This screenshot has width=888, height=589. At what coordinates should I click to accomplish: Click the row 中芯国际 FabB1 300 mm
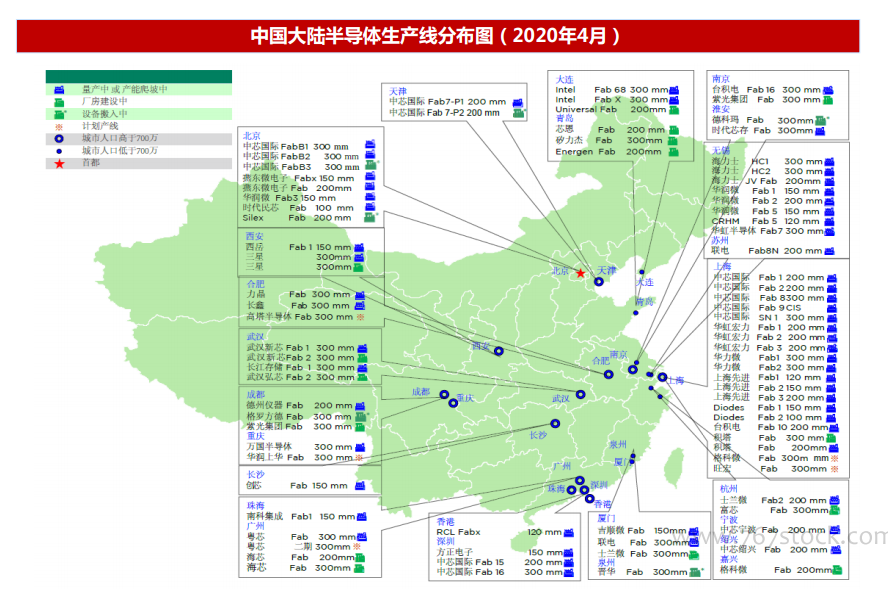pyautogui.click(x=309, y=147)
